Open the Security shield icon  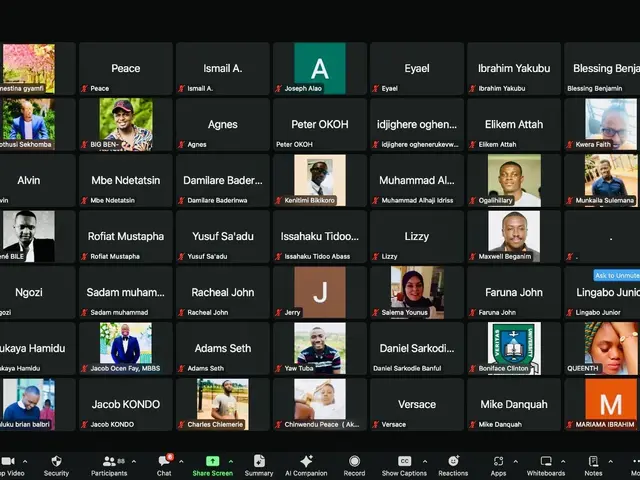56,461
